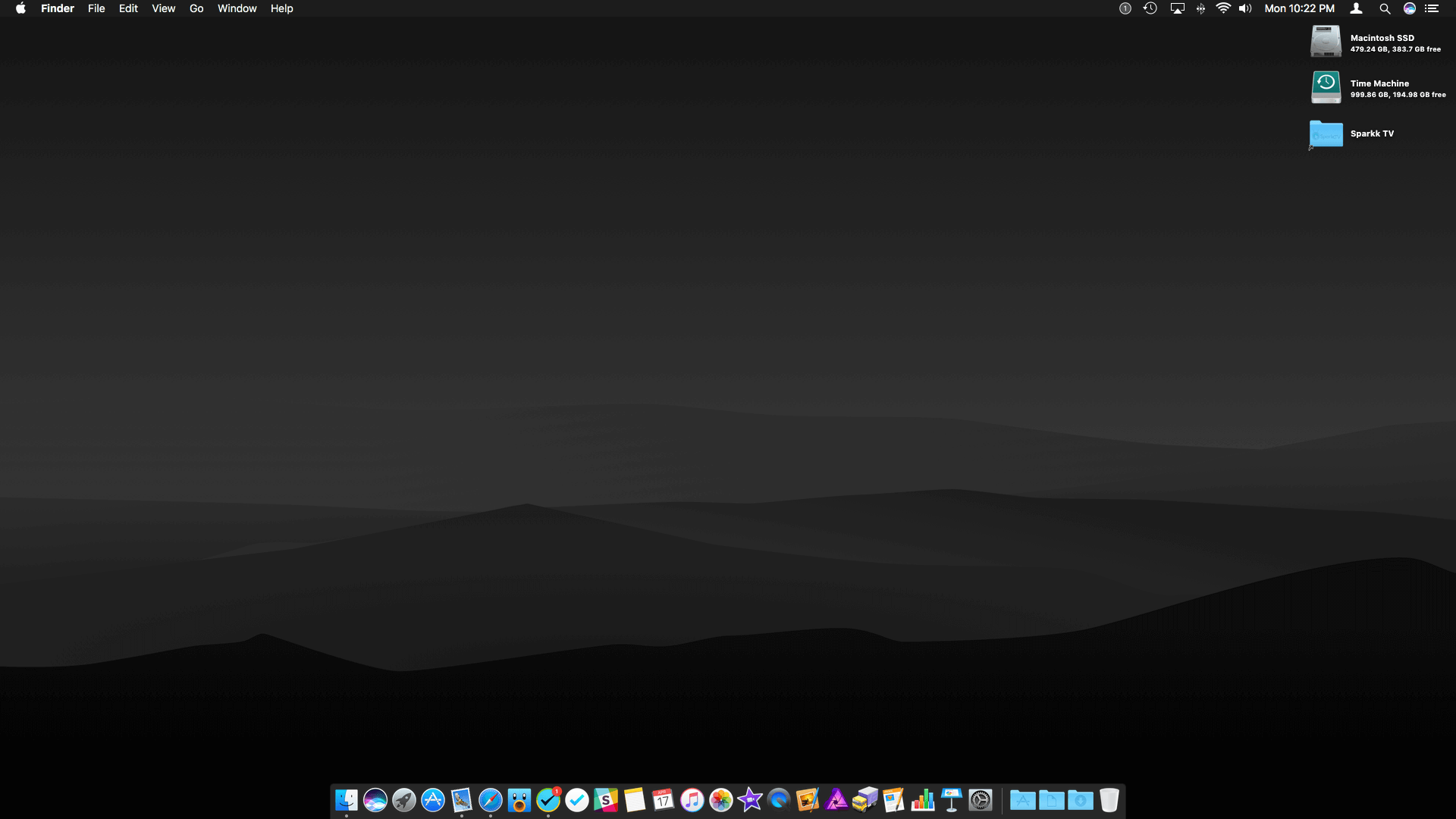Launch Slack from the dock
The height and width of the screenshot is (819, 1456).
[x=606, y=800]
